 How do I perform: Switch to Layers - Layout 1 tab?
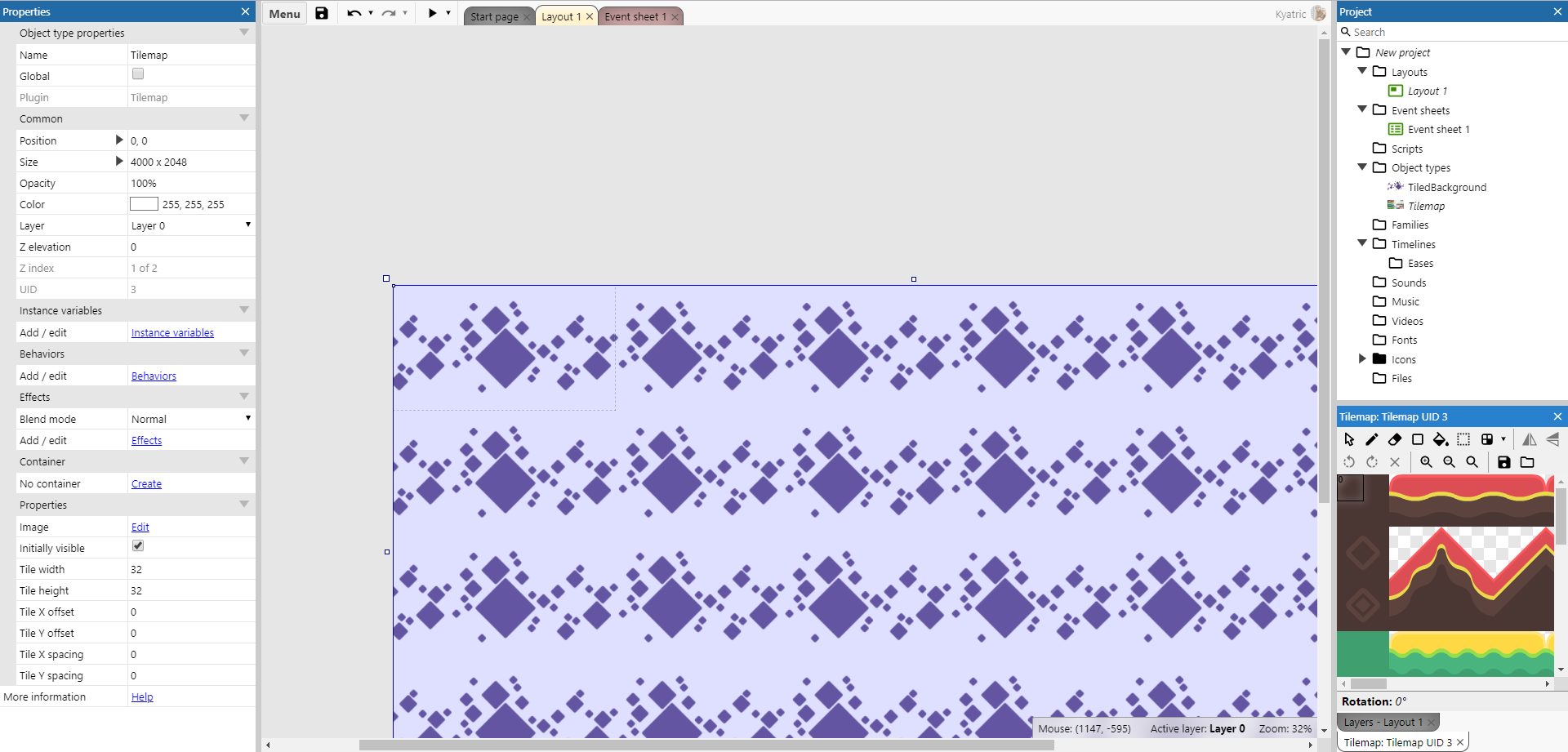[1383, 723]
